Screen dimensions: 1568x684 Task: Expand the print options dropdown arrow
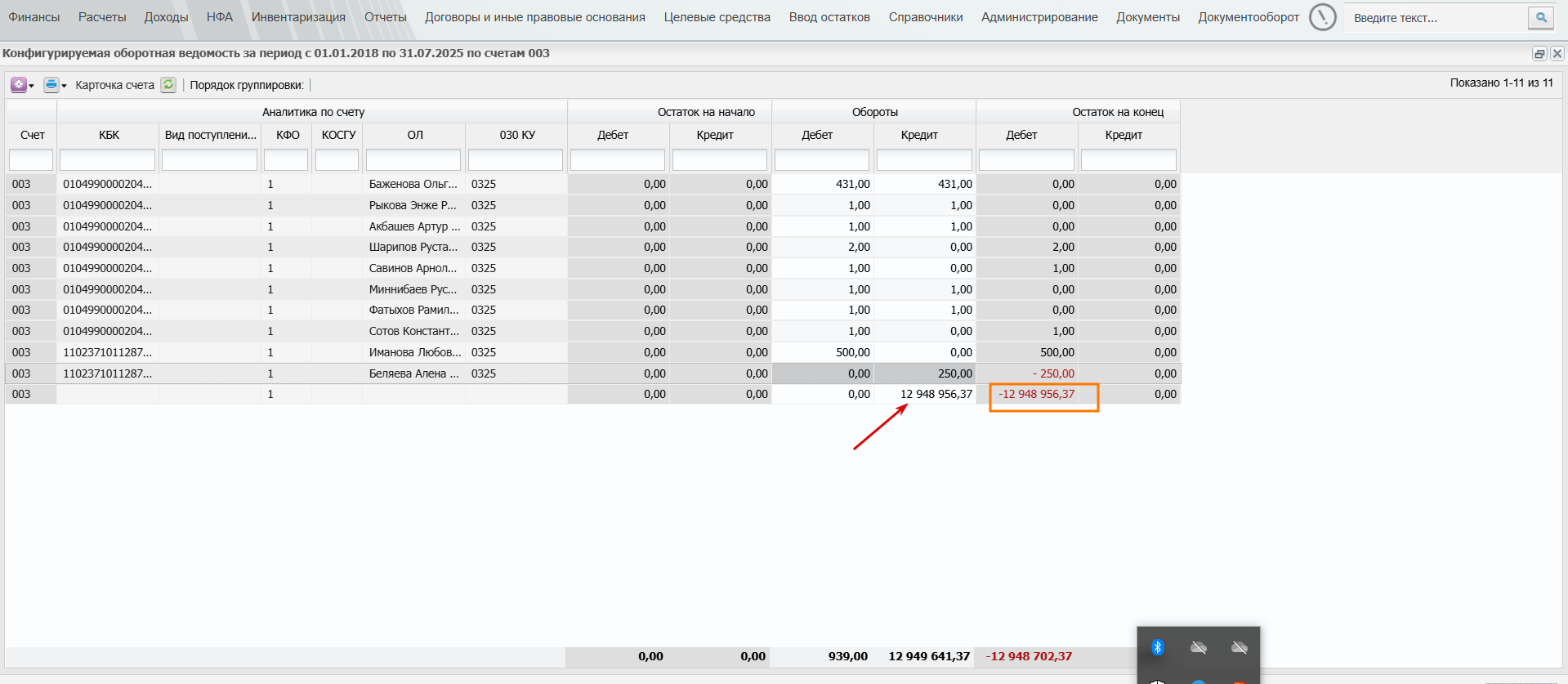point(64,86)
